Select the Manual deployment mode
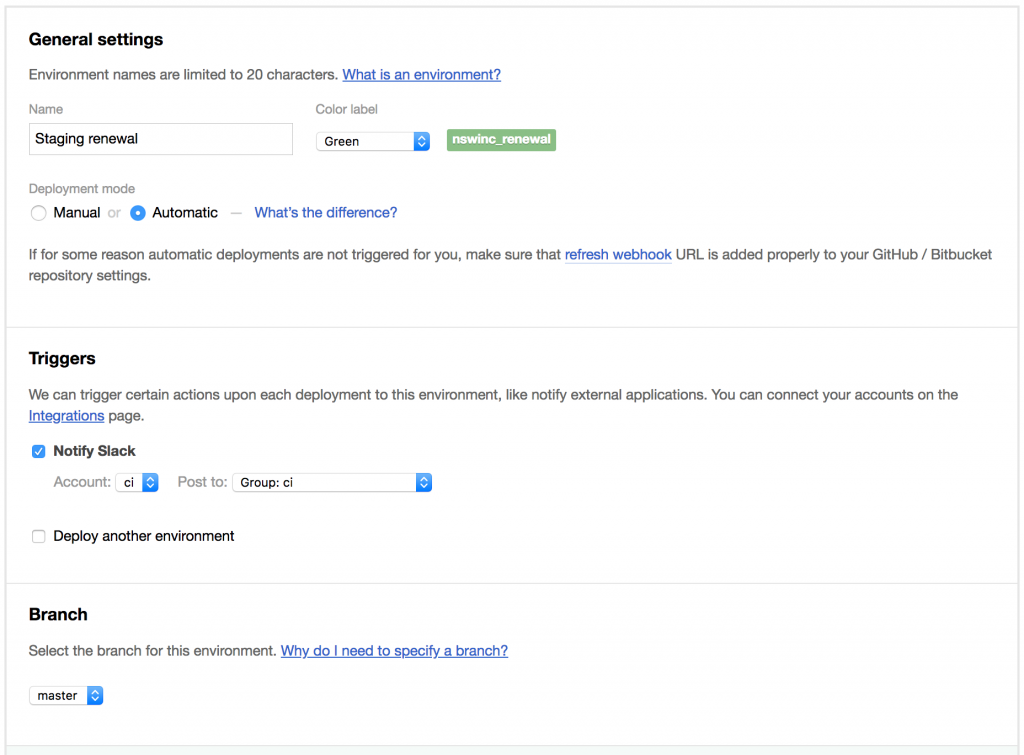1024x755 pixels. click(38, 212)
